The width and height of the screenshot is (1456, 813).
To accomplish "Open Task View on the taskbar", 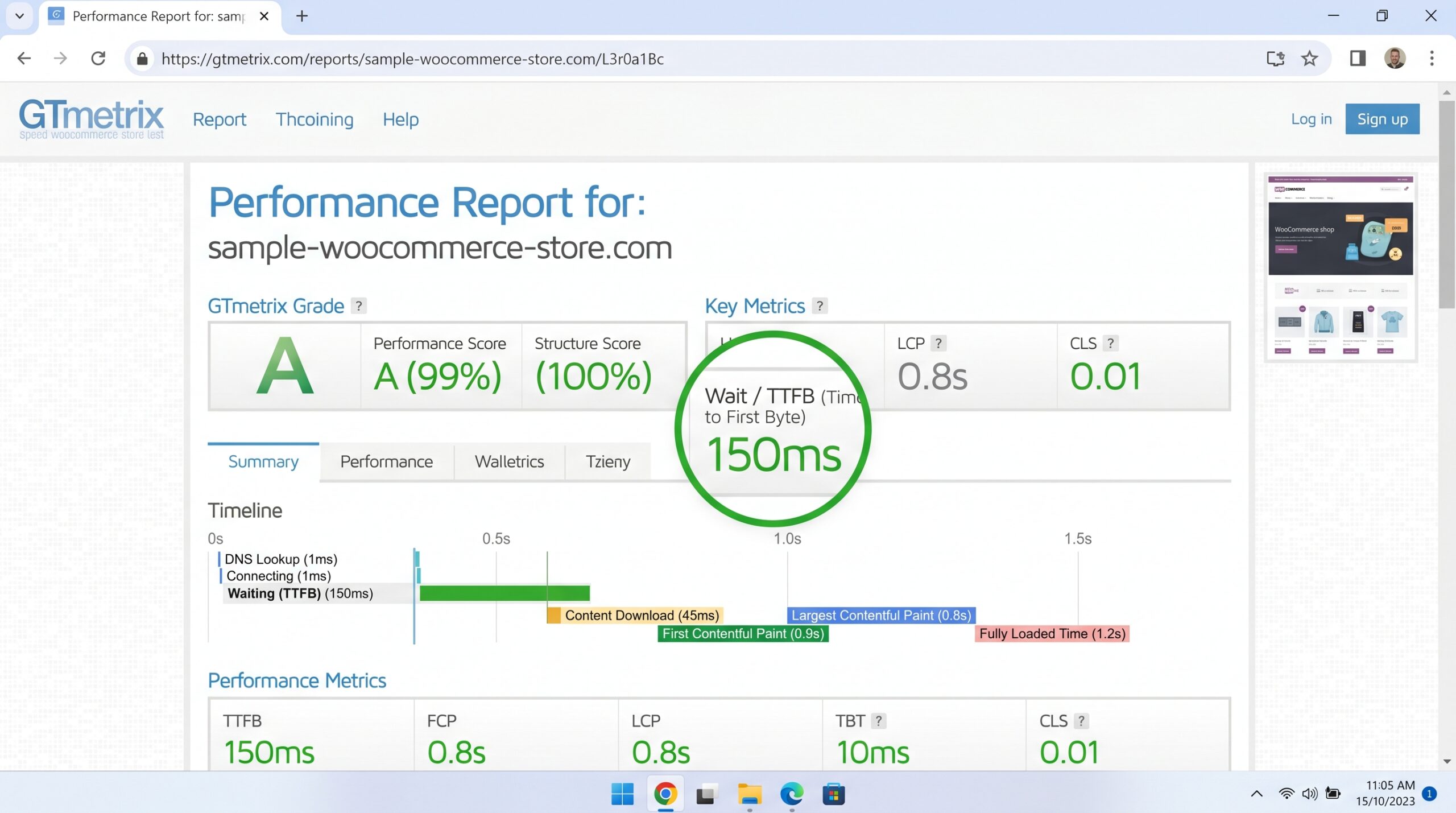I will click(707, 794).
